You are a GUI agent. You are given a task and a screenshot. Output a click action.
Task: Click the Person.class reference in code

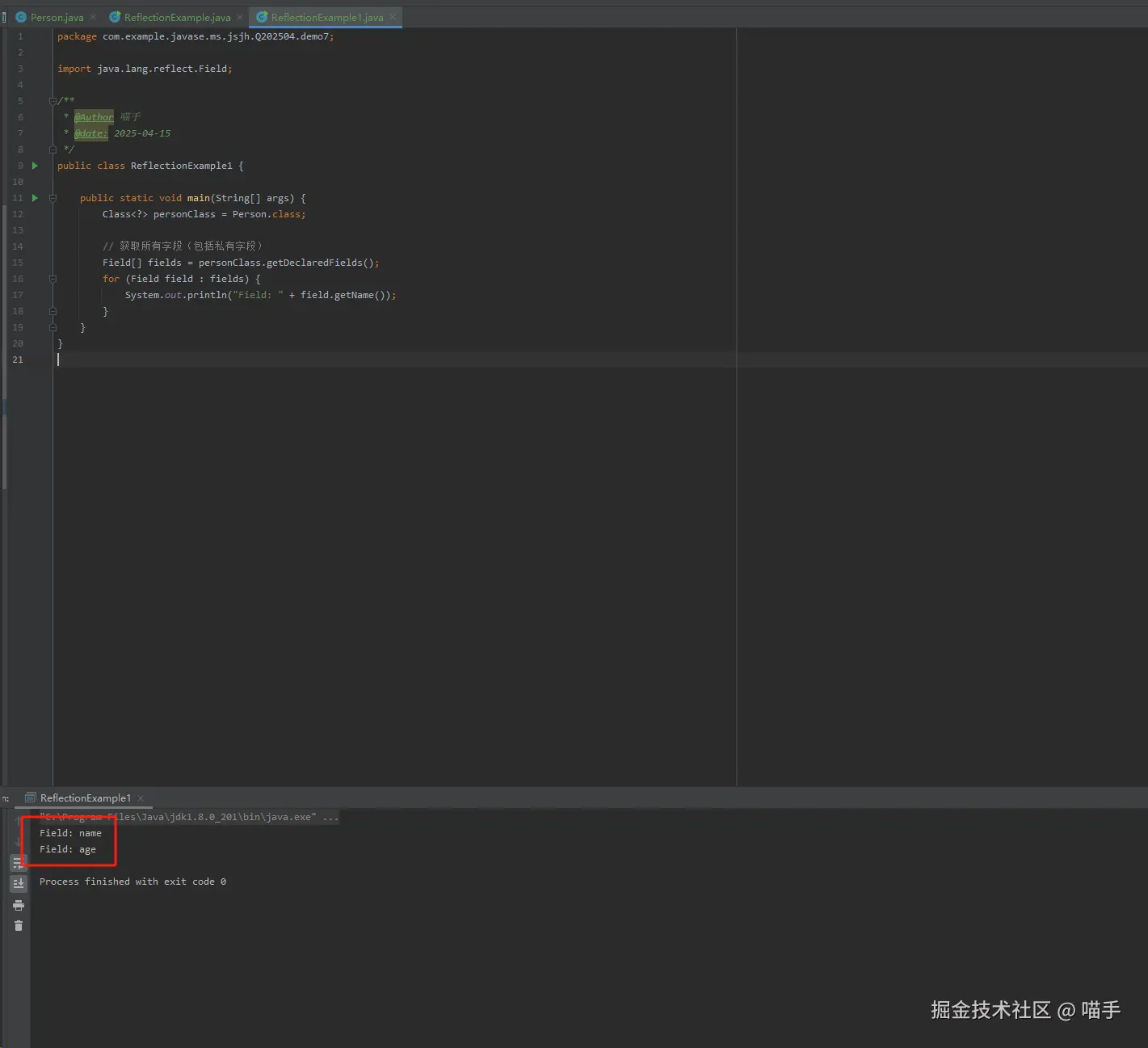coord(267,214)
